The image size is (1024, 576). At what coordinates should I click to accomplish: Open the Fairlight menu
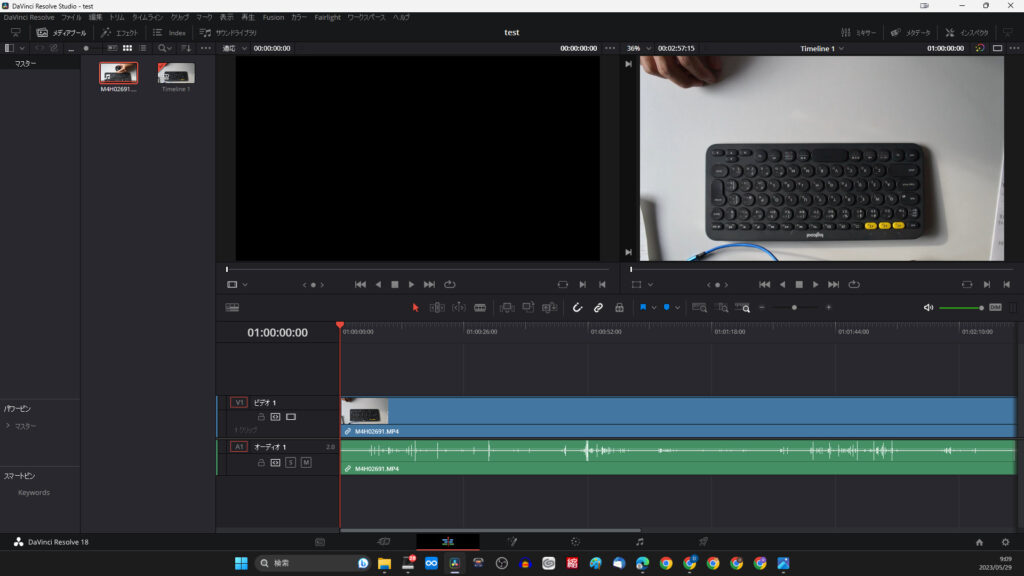[x=327, y=18]
